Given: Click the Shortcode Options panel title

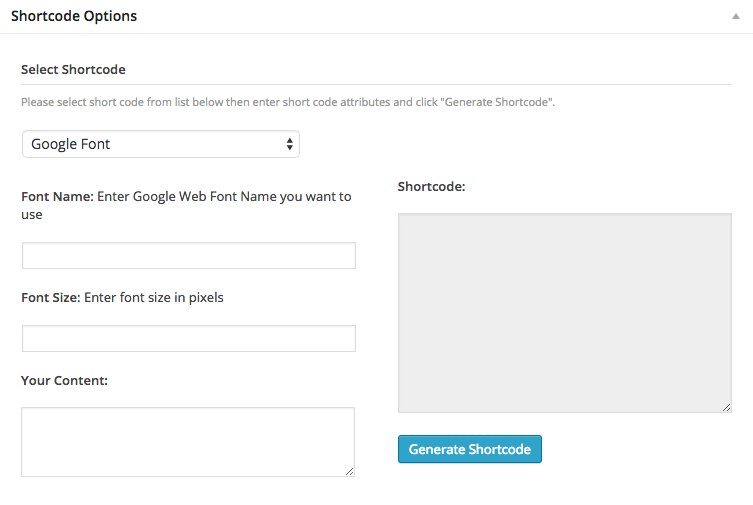Looking at the screenshot, I should (74, 16).
